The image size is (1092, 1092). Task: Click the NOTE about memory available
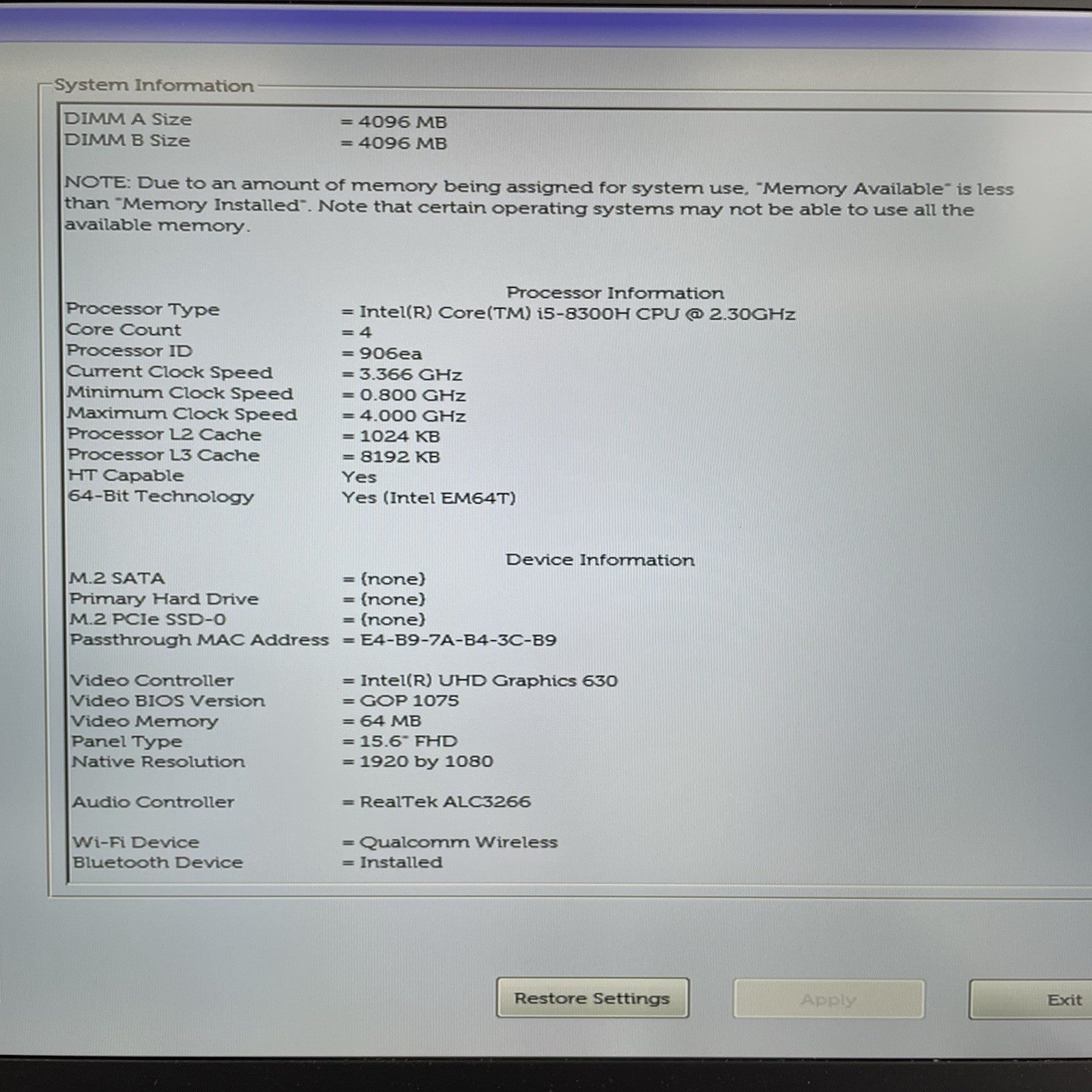tap(539, 205)
